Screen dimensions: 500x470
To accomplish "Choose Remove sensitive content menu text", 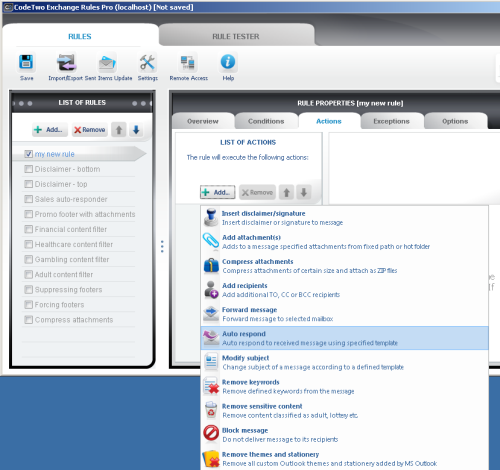I will (x=262, y=406).
